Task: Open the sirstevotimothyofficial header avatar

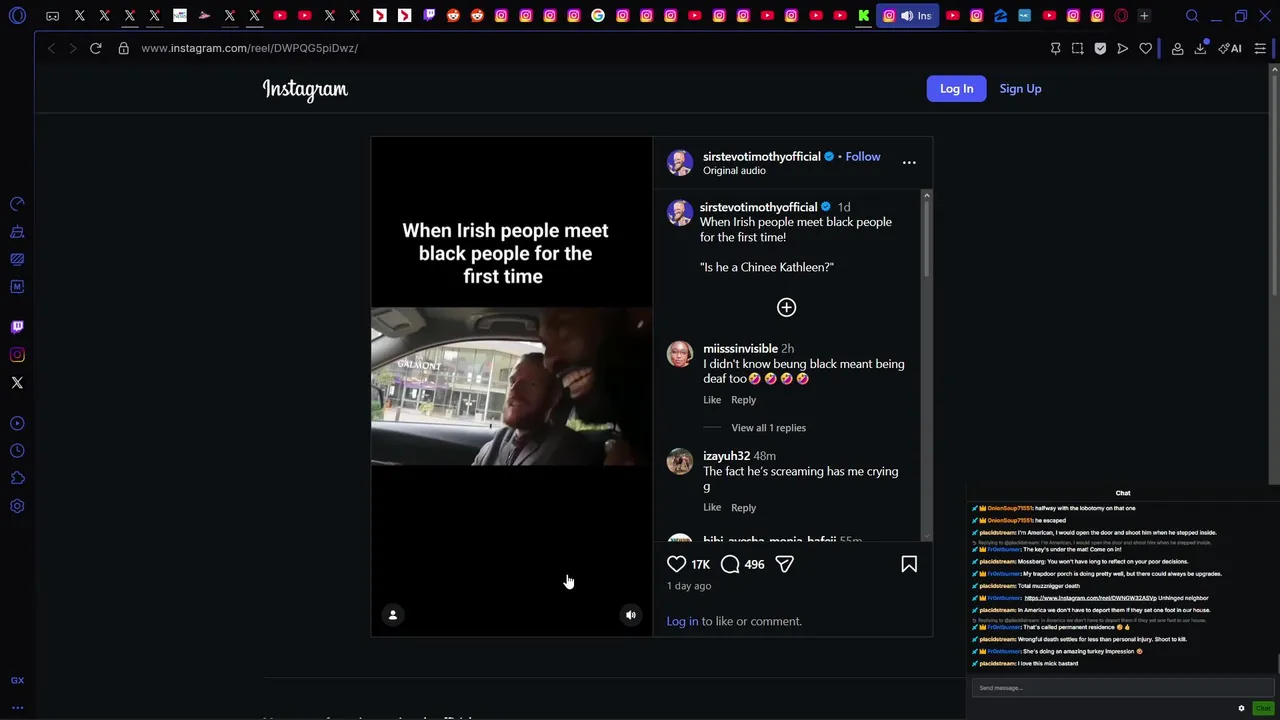Action: pyautogui.click(x=680, y=163)
